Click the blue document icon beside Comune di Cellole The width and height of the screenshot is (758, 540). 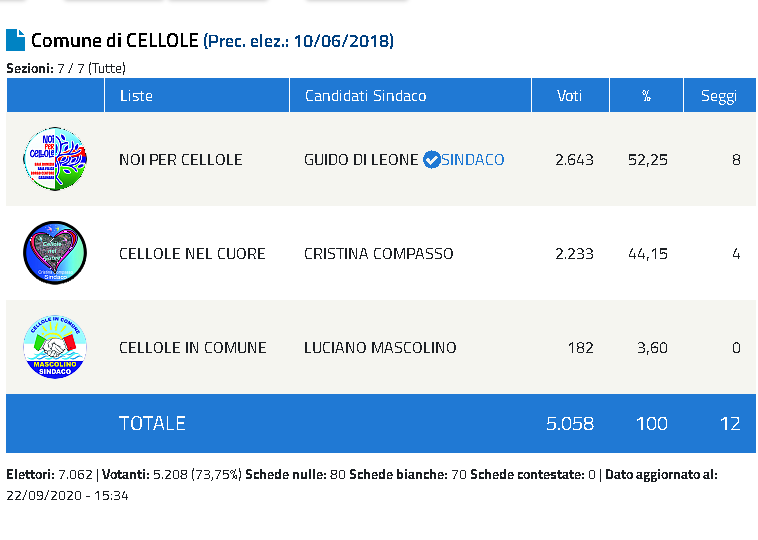tap(15, 40)
